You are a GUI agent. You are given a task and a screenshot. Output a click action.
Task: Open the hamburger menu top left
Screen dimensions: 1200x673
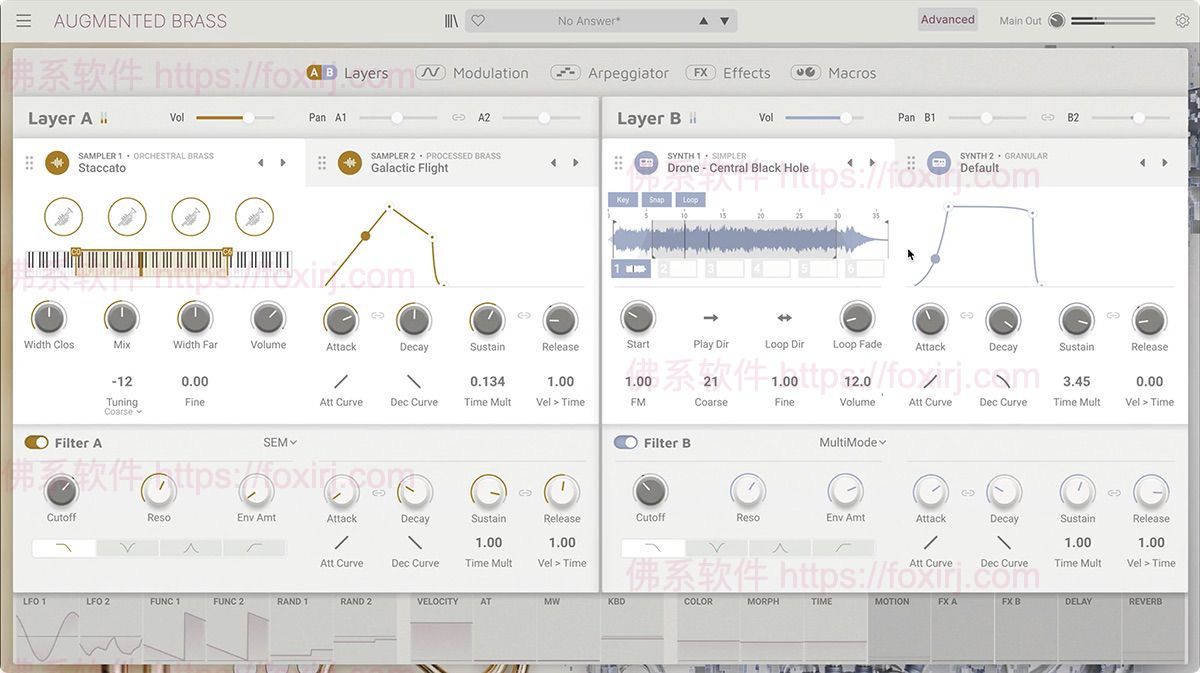pyautogui.click(x=24, y=19)
